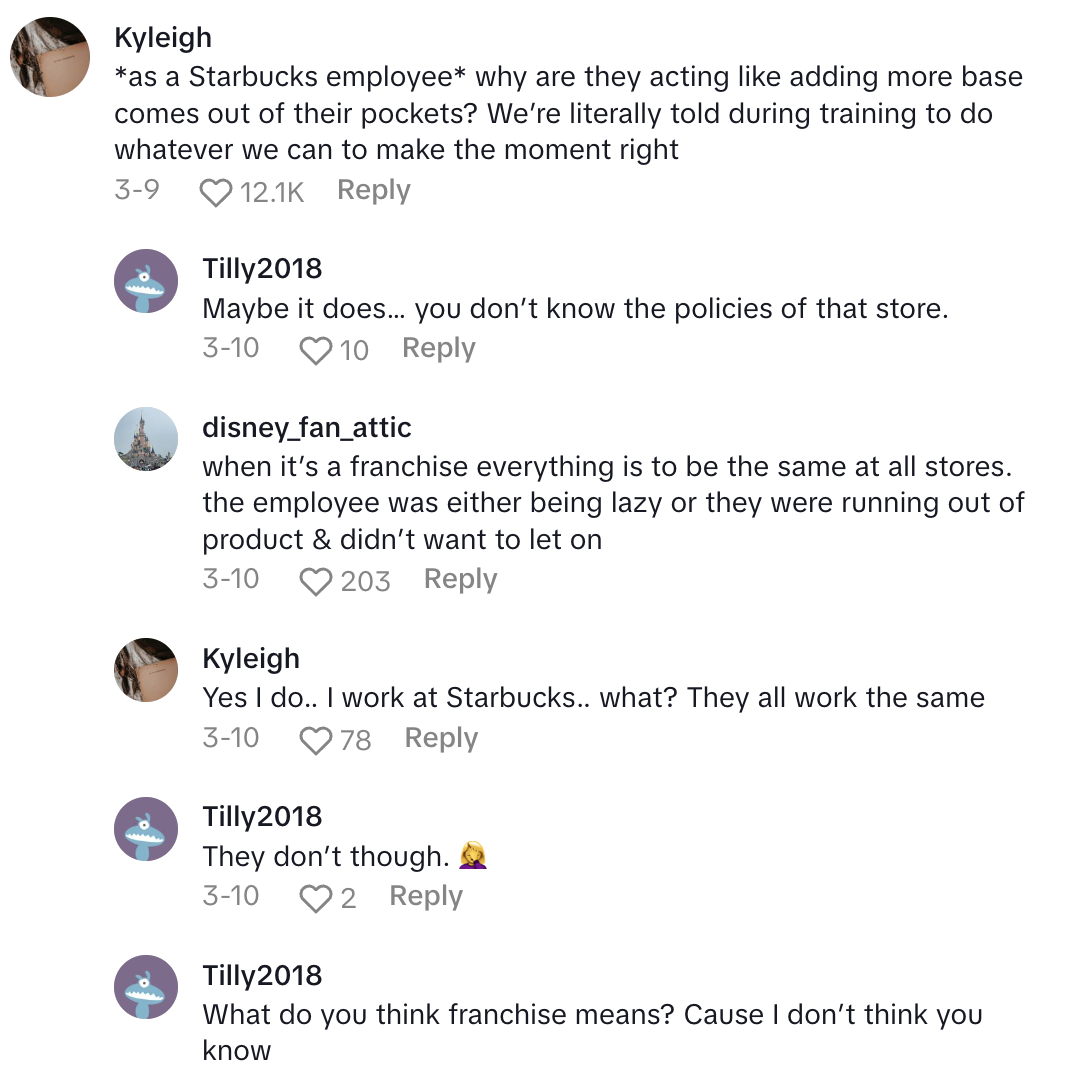Reply to Kyleigh's Starbucks employee comment
This screenshot has width=1070, height=1074.
(373, 190)
